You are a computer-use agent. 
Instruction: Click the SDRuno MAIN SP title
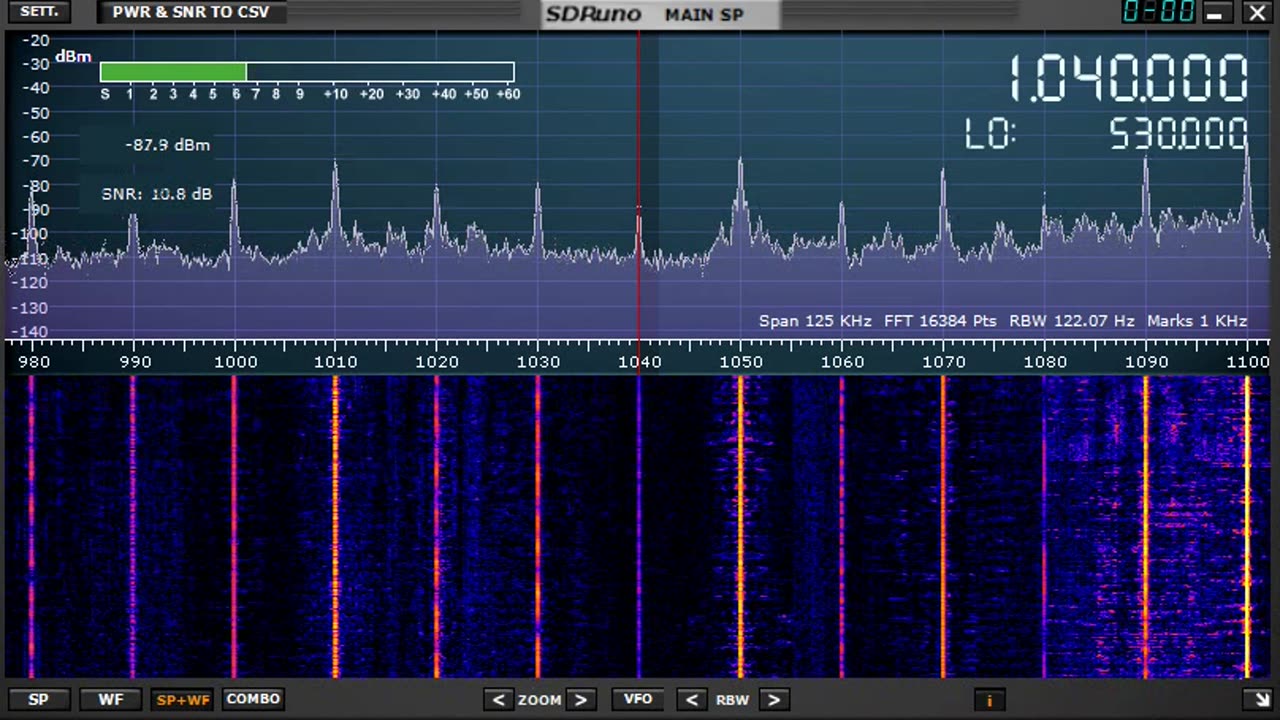click(660, 14)
